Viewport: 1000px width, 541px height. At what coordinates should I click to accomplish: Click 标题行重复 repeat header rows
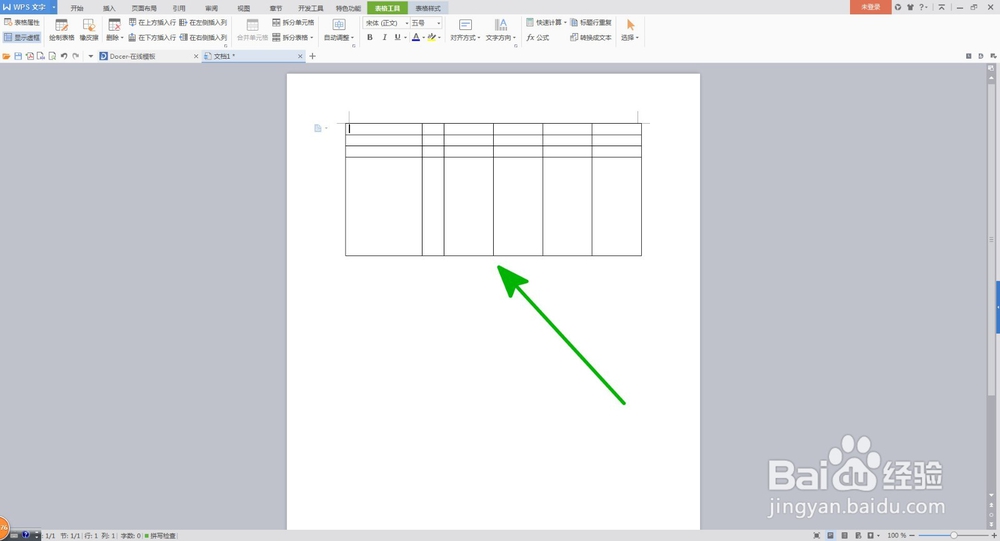point(591,22)
